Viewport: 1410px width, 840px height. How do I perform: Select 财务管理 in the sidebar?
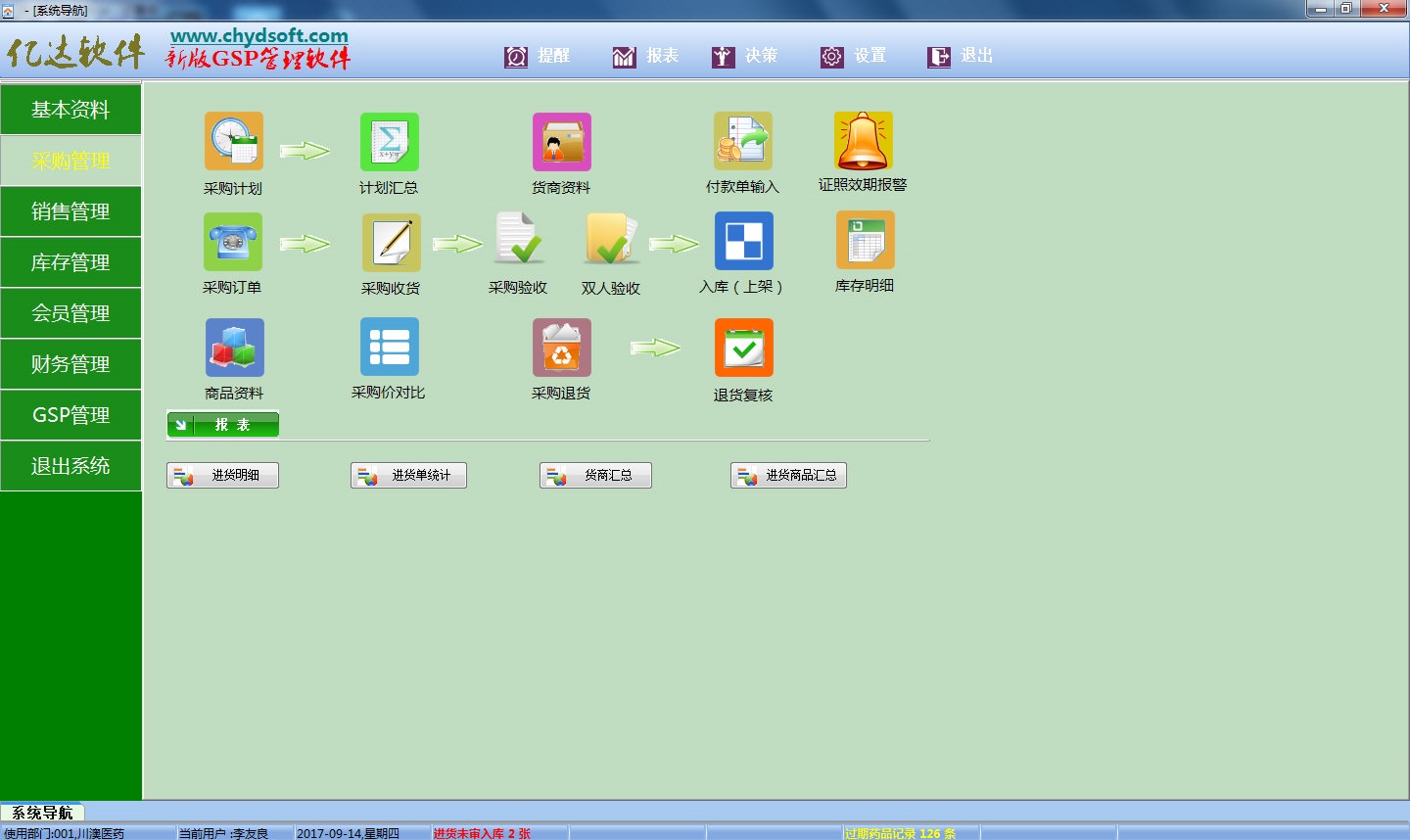(70, 364)
